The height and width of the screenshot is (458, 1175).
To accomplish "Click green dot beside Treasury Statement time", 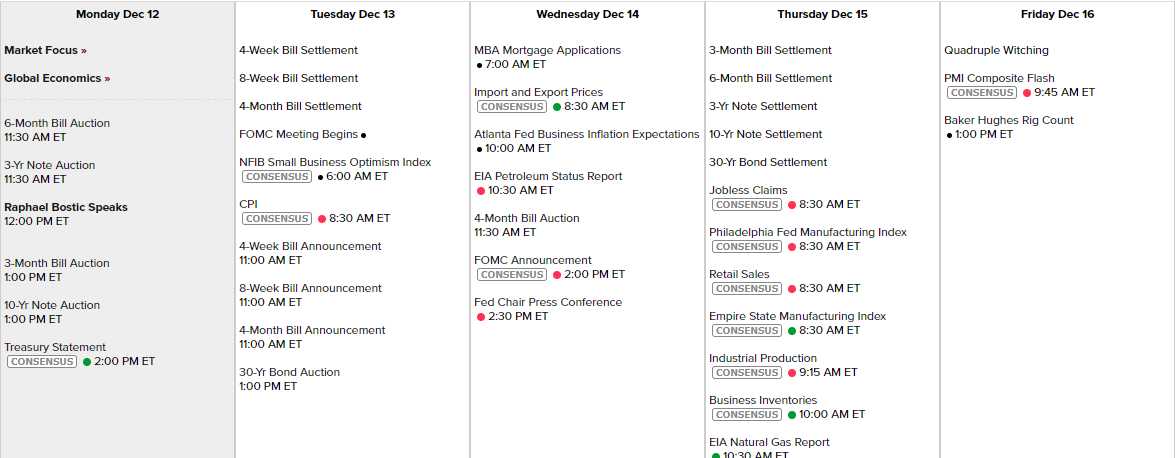I will (x=87, y=362).
